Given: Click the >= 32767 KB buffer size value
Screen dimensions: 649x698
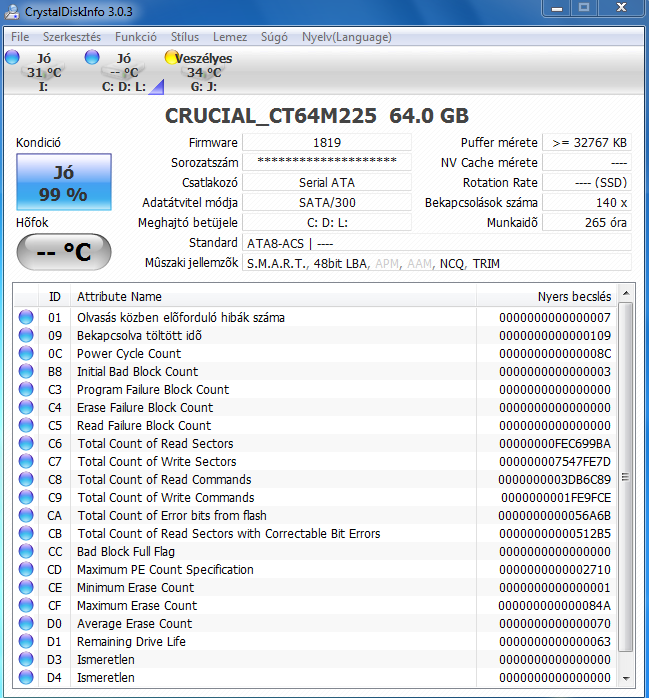Looking at the screenshot, I should click(586, 142).
